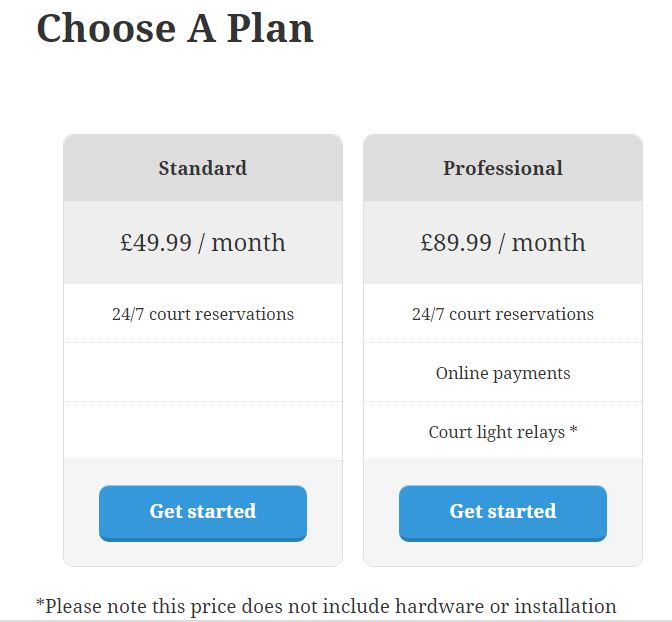Click the asterisk starting the price footnote

click(x=40, y=604)
